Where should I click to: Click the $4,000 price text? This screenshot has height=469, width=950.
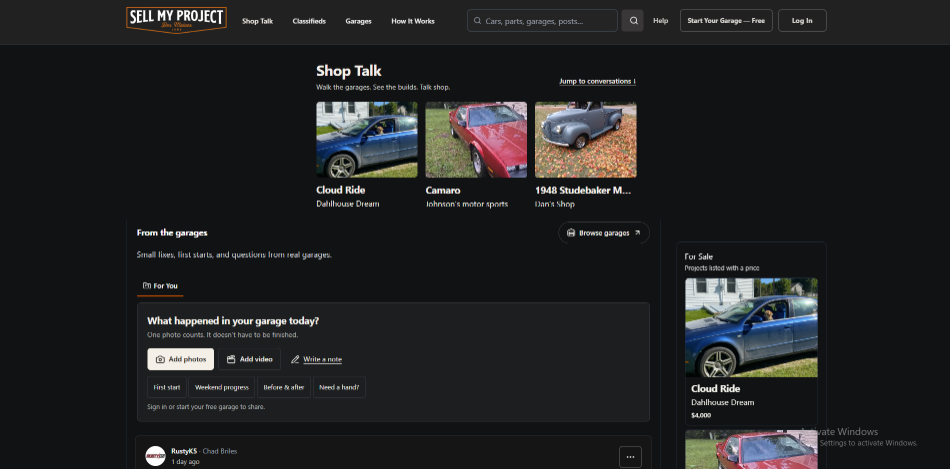[x=701, y=416]
